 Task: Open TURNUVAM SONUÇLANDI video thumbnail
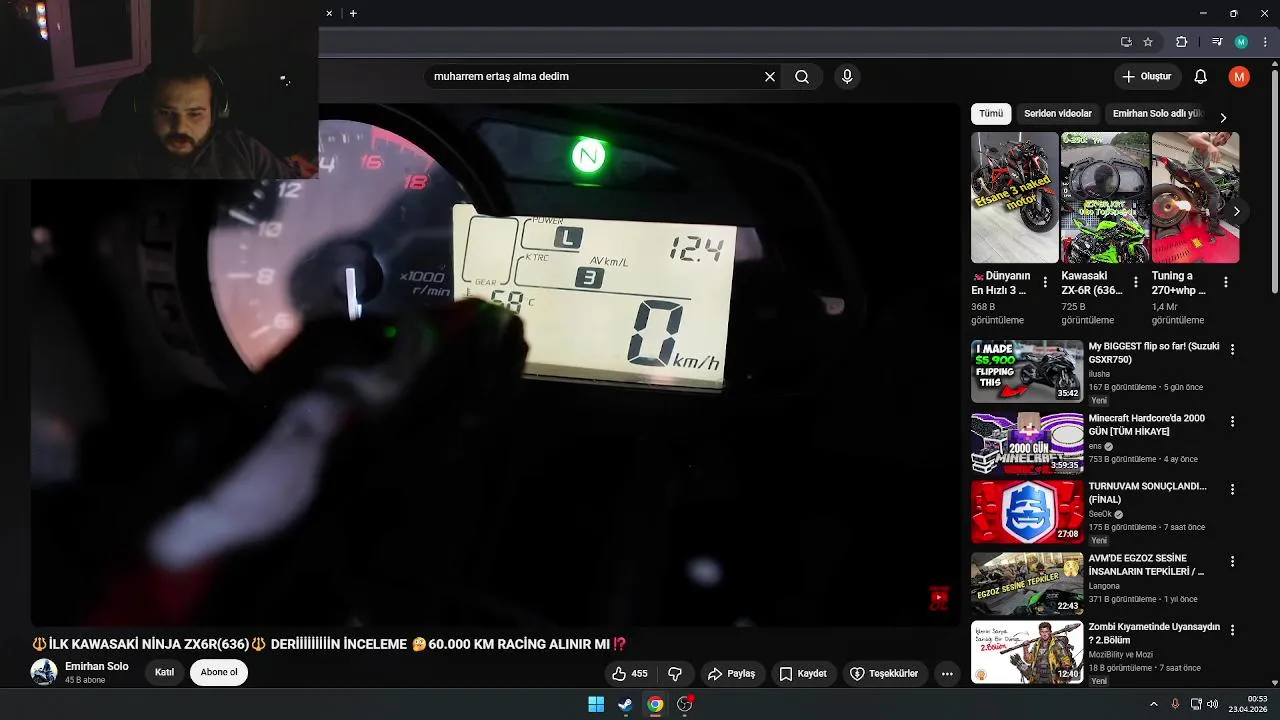coord(1027,512)
